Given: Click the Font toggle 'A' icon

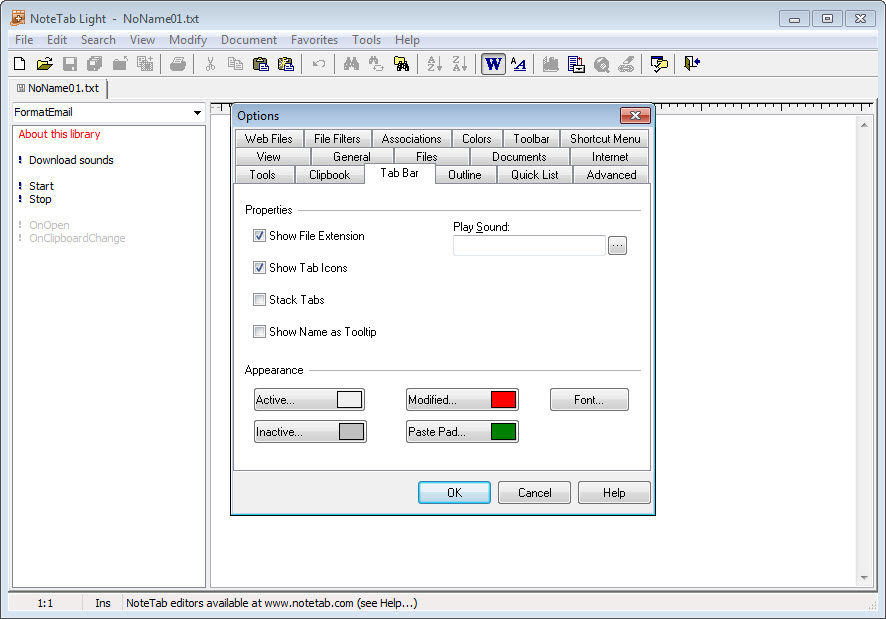Looking at the screenshot, I should point(518,64).
